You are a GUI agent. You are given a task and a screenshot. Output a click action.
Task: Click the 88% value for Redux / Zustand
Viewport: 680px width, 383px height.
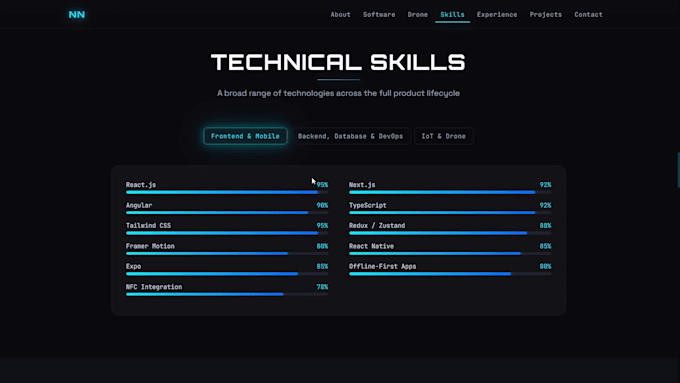point(546,226)
